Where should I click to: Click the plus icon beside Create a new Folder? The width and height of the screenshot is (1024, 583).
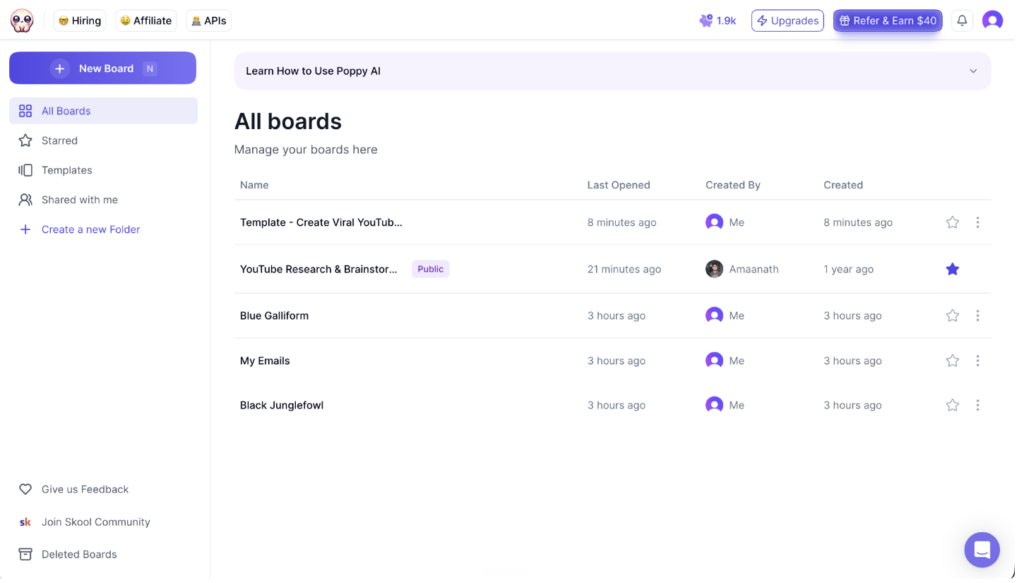pos(25,230)
